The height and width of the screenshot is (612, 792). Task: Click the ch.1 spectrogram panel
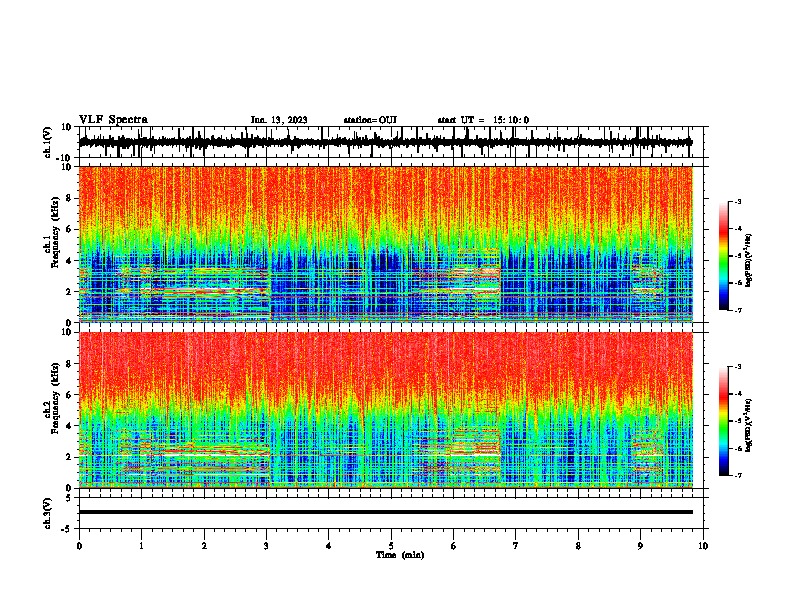(385, 244)
